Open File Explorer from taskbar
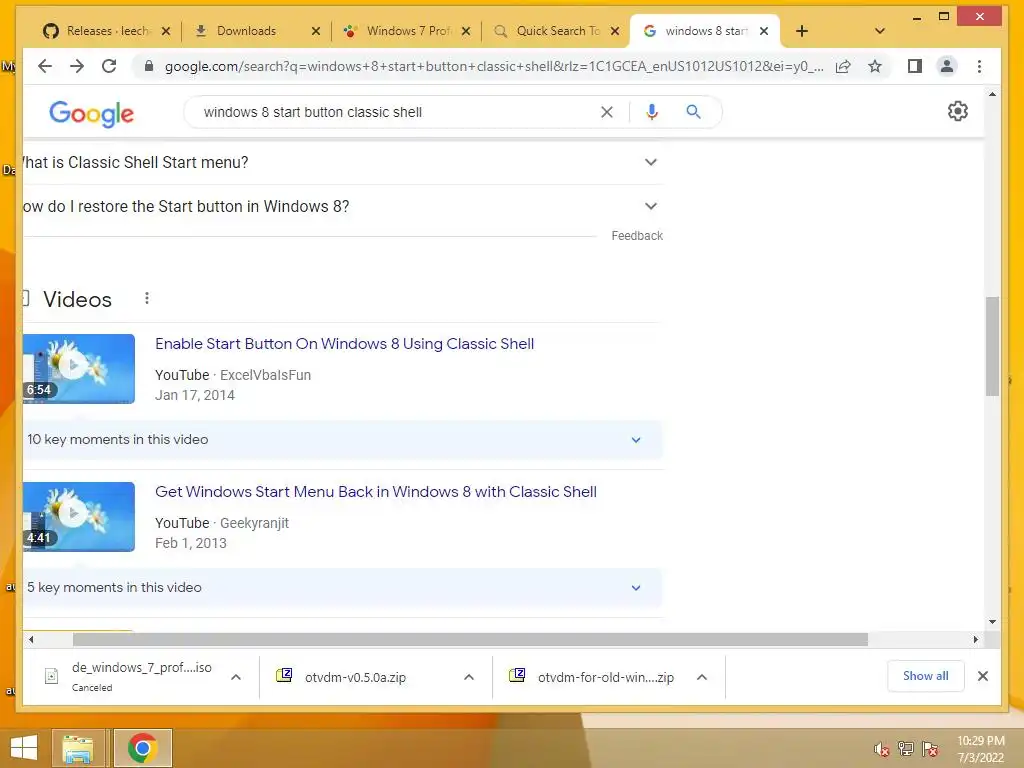 pos(78,749)
